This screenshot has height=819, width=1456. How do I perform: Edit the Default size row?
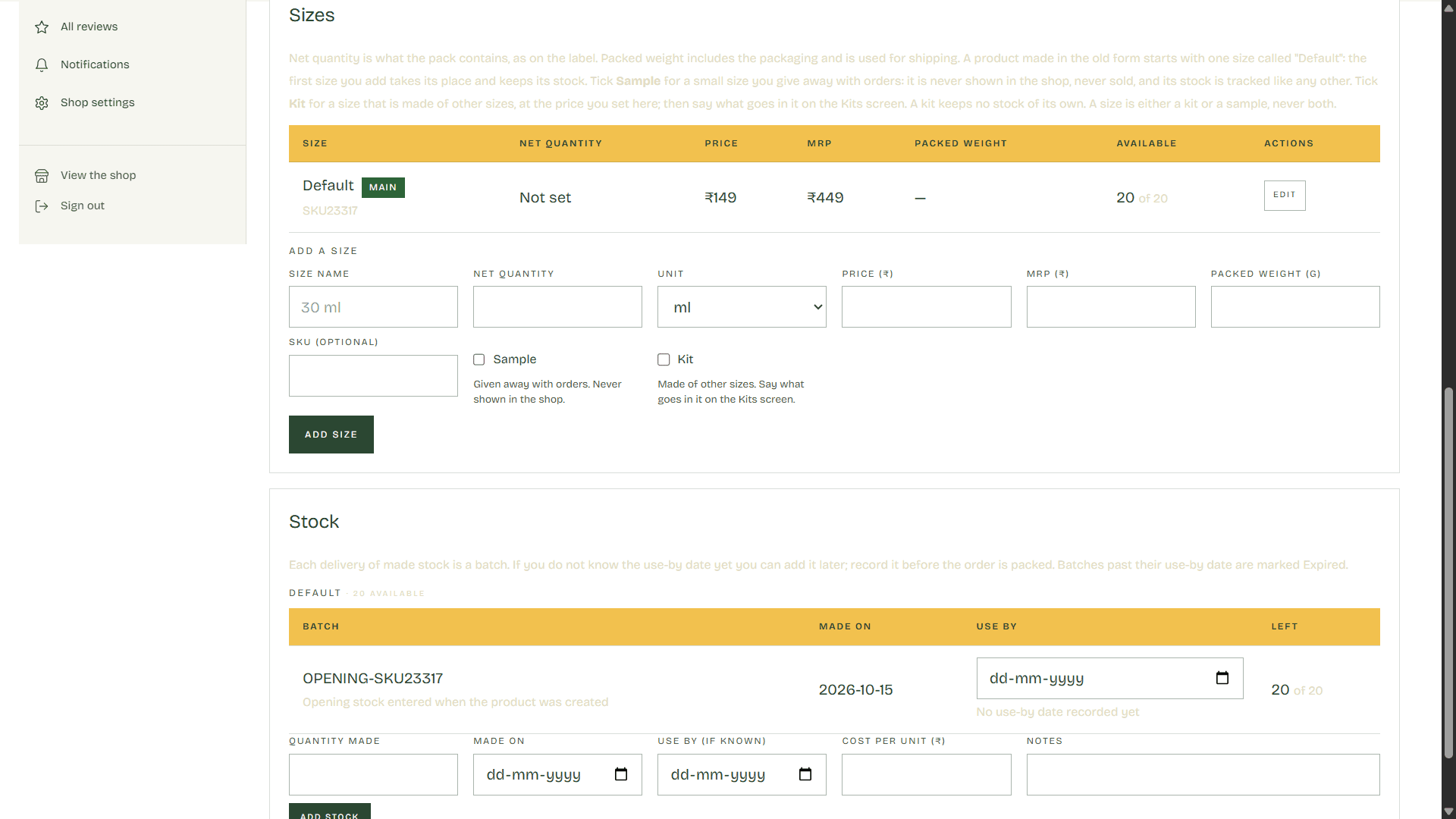(x=1285, y=196)
